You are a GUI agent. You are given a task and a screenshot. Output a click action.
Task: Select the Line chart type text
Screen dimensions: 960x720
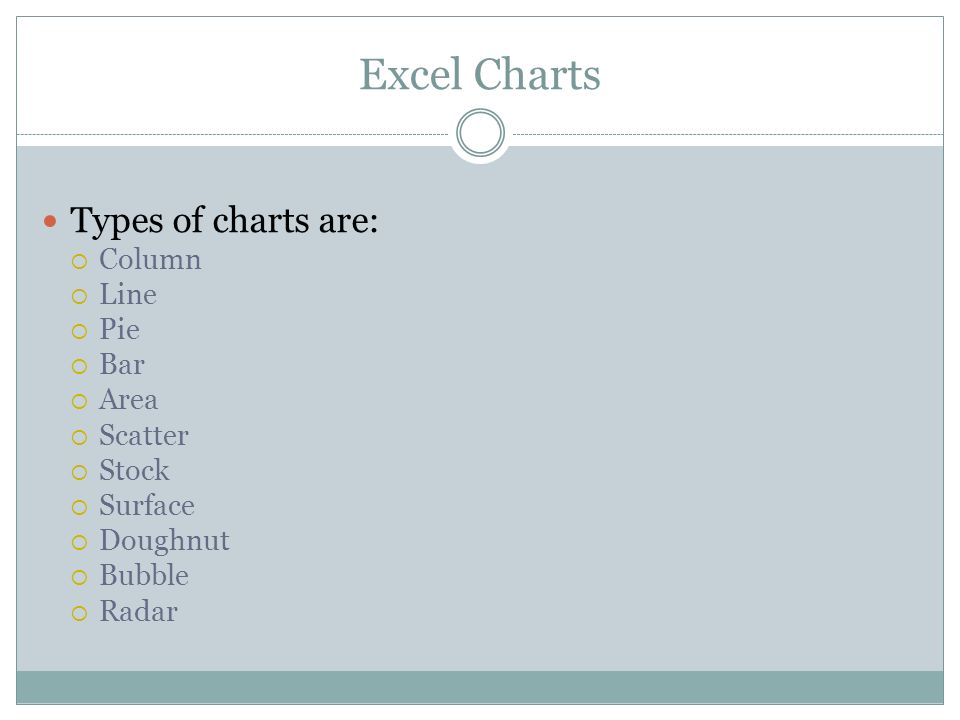coord(128,294)
